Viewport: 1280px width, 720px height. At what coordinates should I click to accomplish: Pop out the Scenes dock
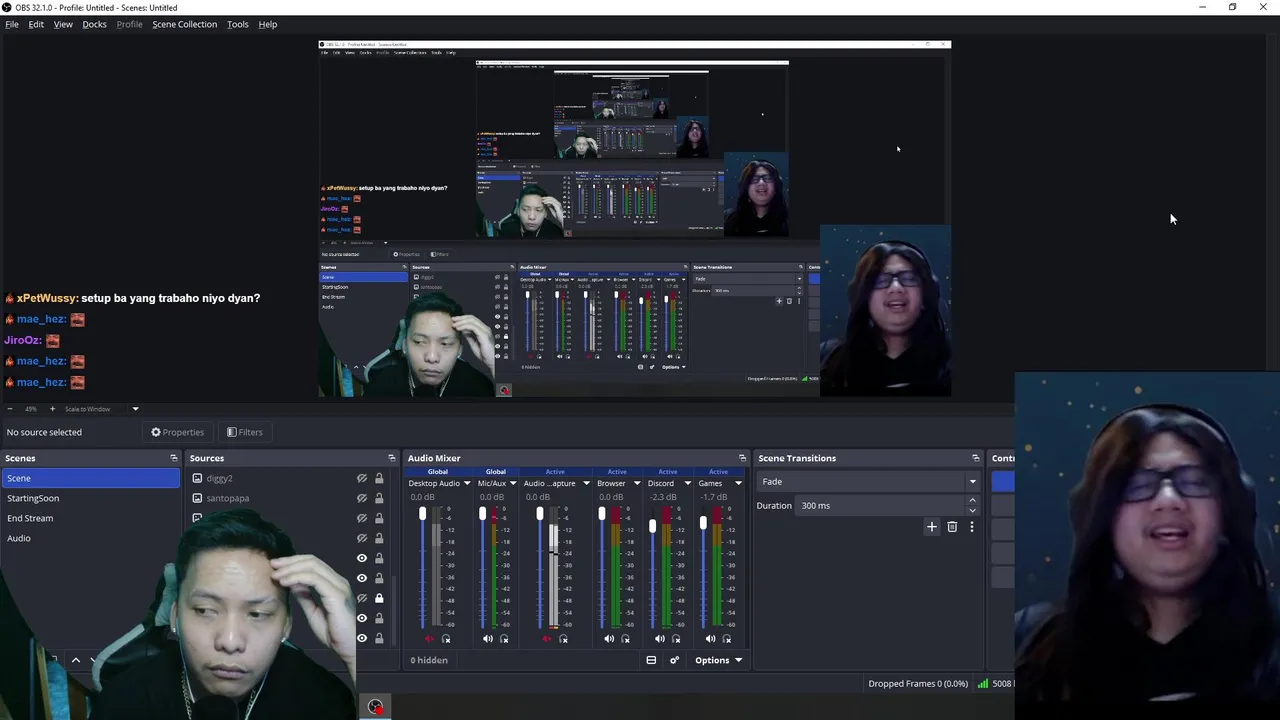click(173, 458)
